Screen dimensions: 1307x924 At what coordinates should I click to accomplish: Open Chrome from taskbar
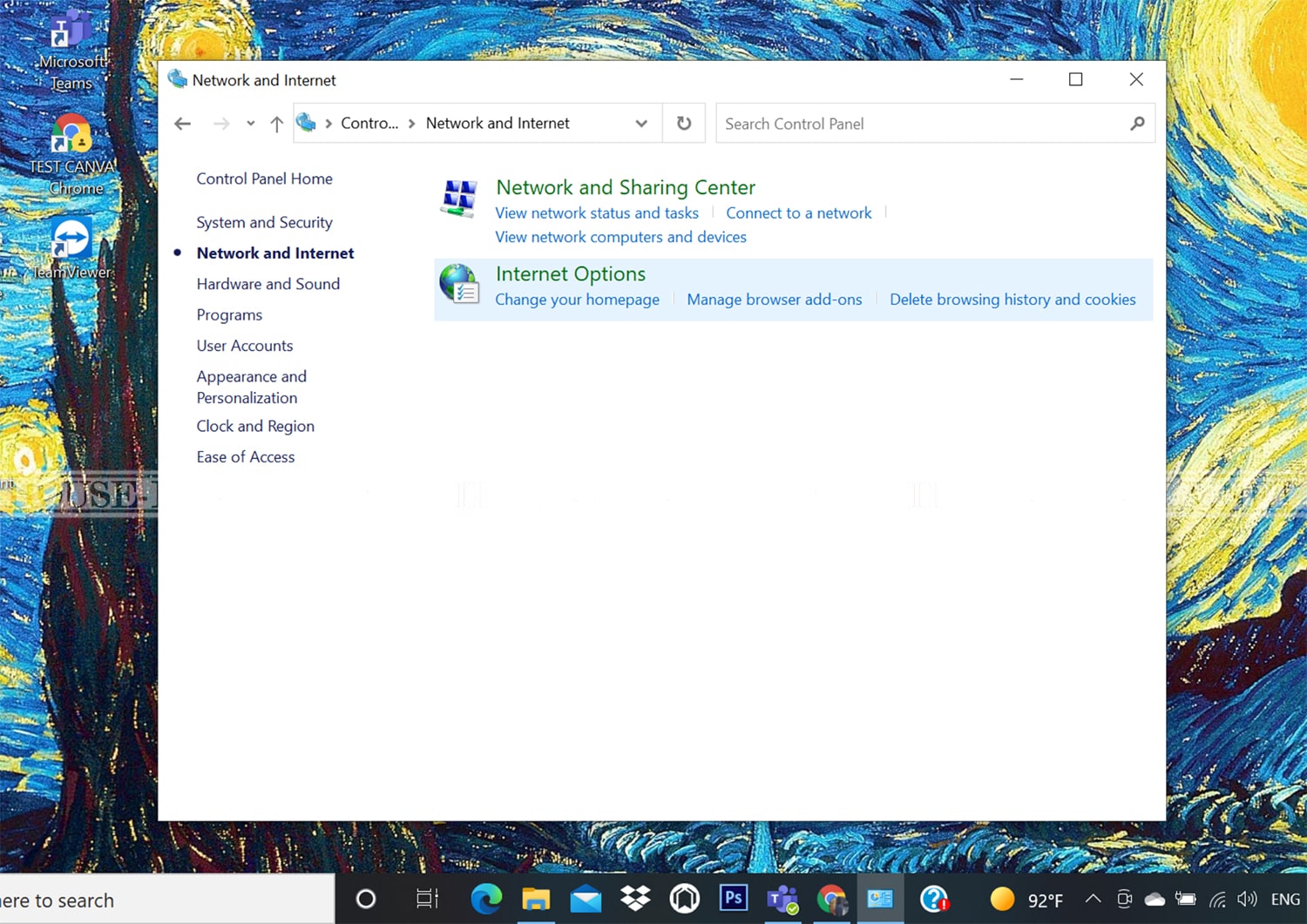(832, 899)
